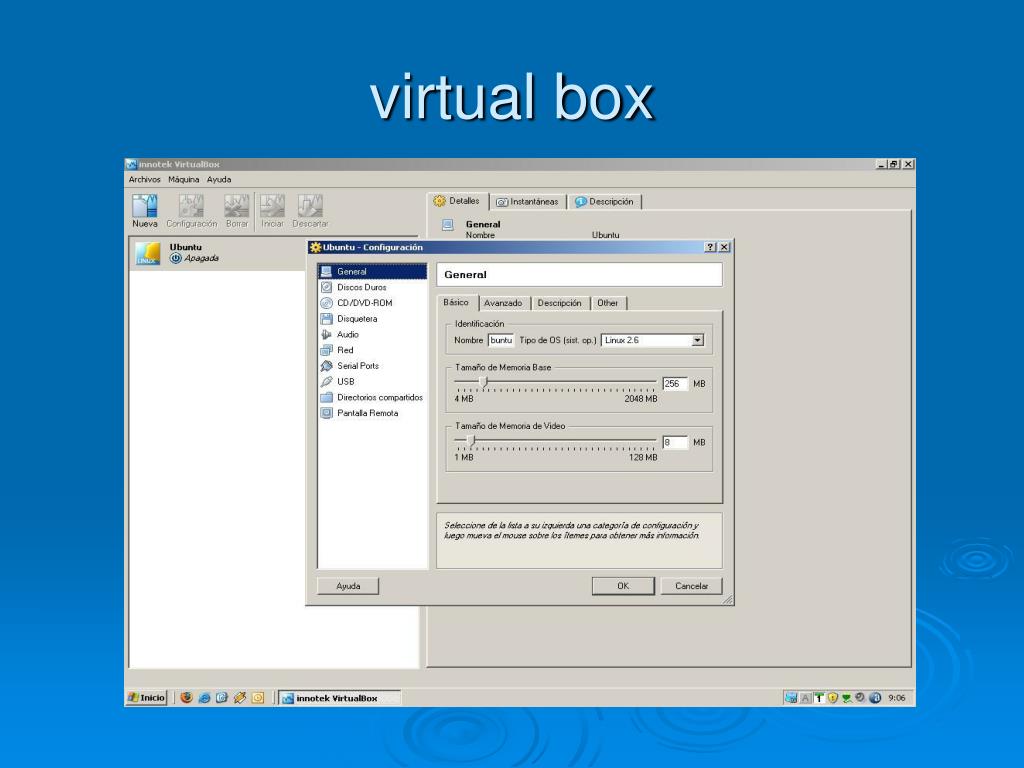1024x768 pixels.
Task: Switch to the Instantáneas tab
Action: click(x=528, y=202)
